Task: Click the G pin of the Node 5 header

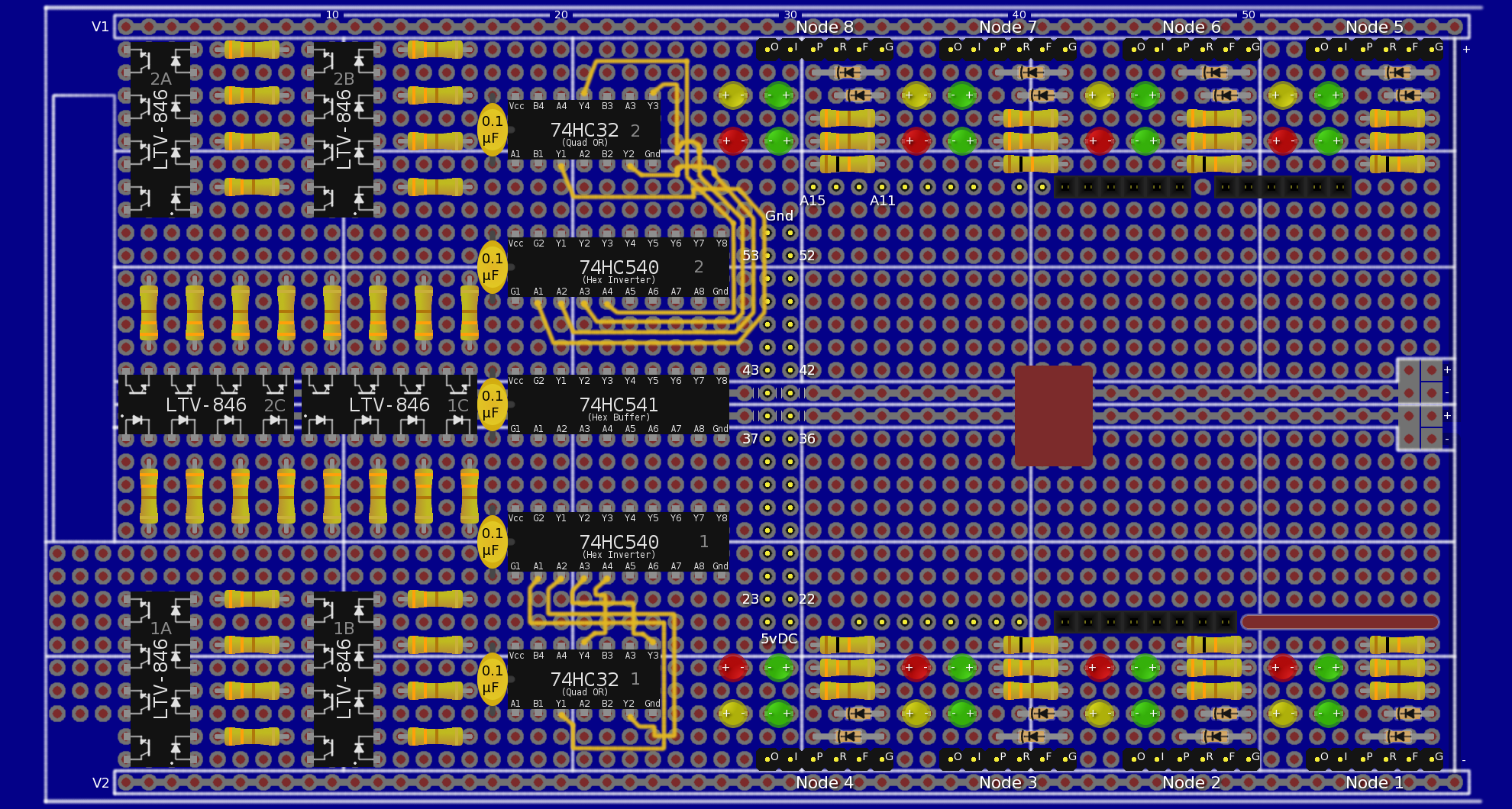Action: pos(1433,49)
